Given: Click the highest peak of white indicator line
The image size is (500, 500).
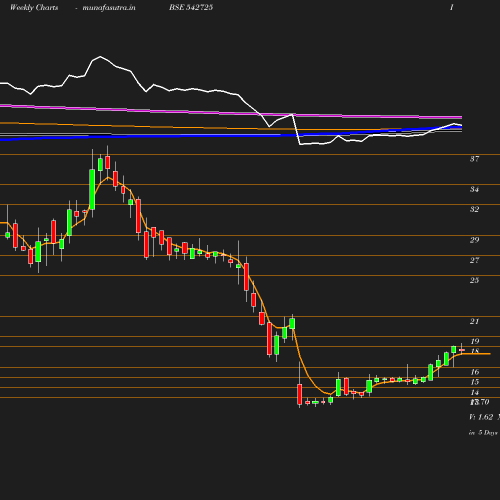Looking at the screenshot, I should click(100, 57).
